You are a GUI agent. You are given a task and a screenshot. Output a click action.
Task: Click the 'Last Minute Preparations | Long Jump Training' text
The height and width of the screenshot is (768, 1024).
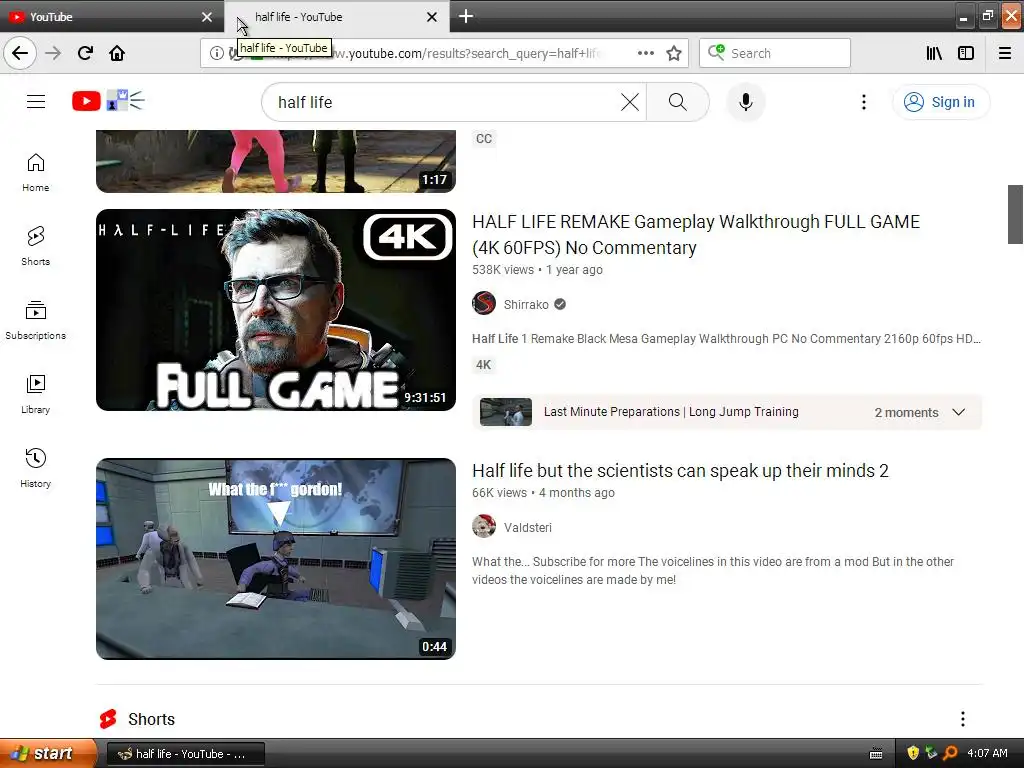pos(671,412)
